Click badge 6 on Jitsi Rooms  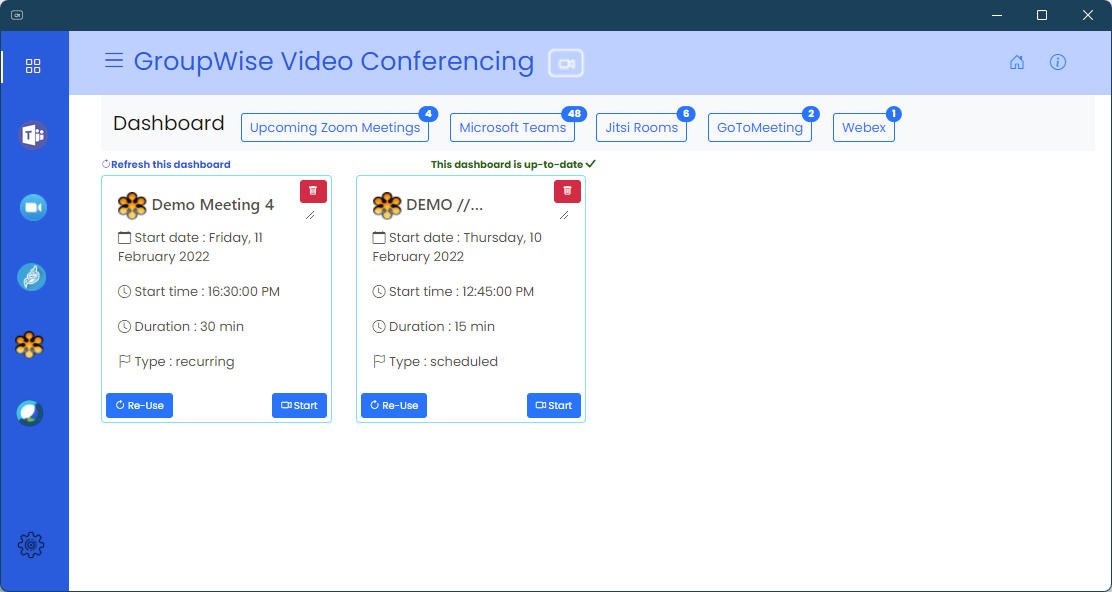686,113
